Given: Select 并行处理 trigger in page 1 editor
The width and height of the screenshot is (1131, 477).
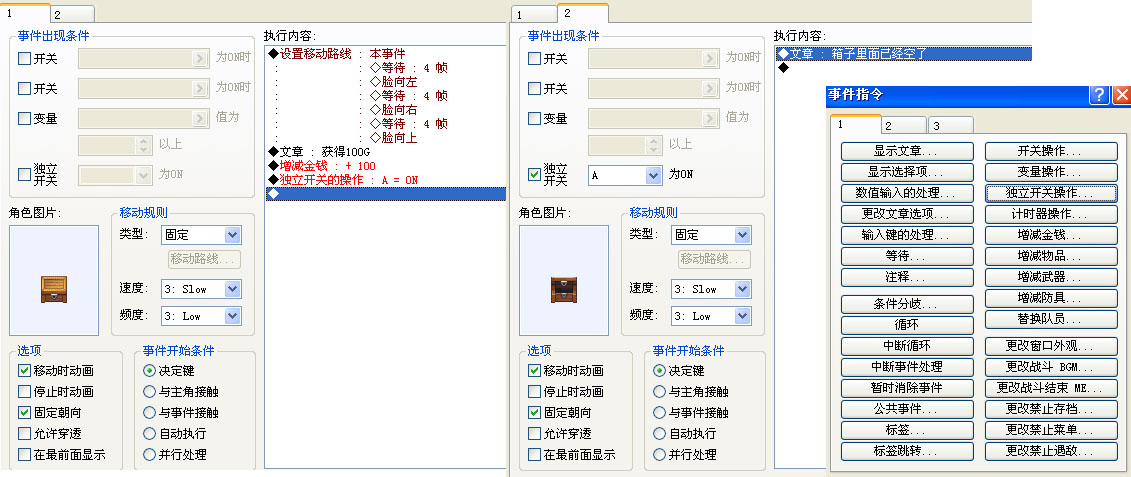Looking at the screenshot, I should 149,455.
